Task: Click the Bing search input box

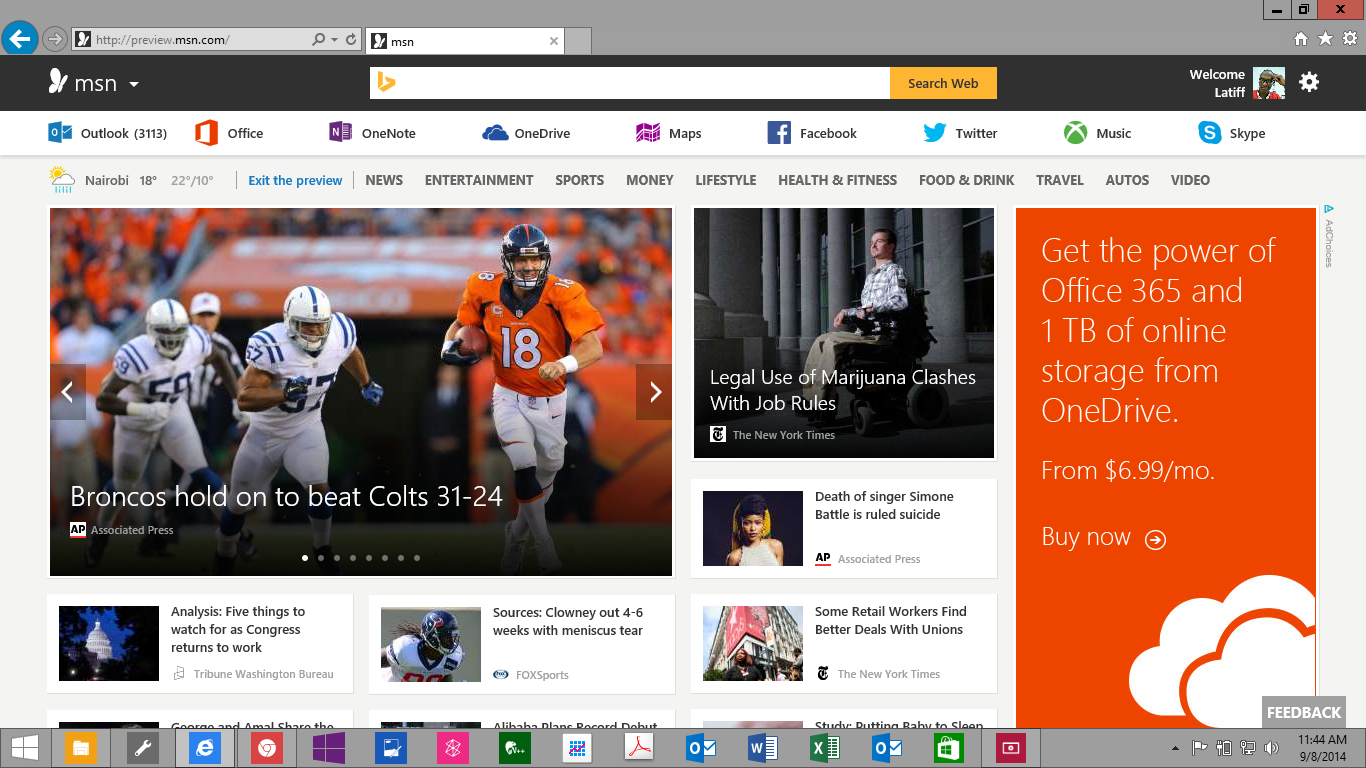Action: tap(630, 83)
